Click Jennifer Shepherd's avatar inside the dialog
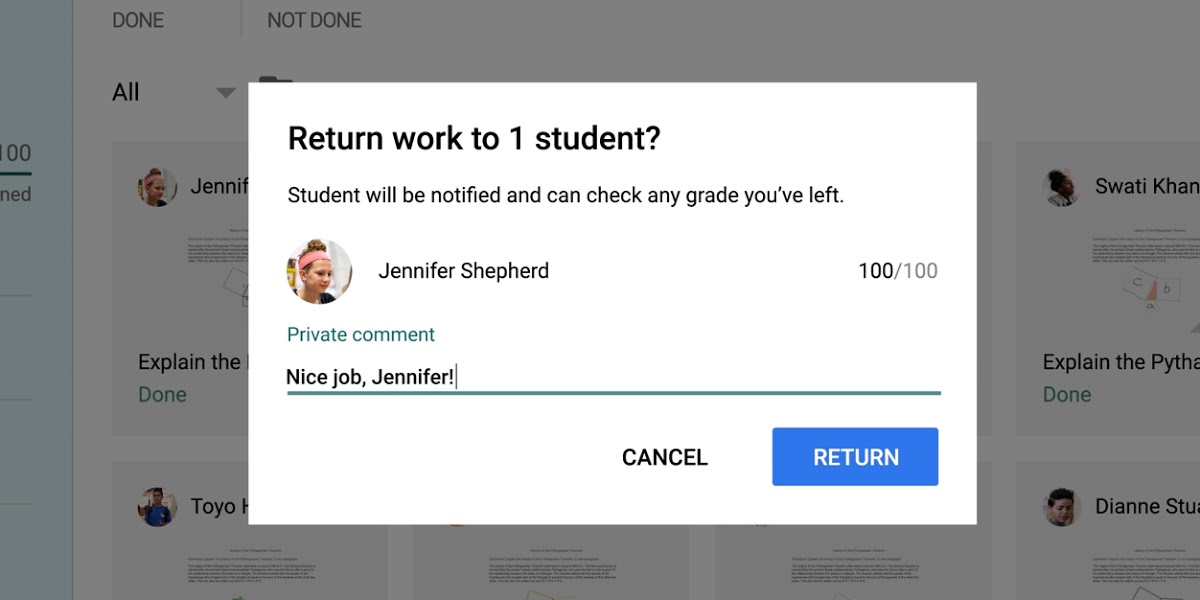1200x600 pixels. (x=319, y=271)
